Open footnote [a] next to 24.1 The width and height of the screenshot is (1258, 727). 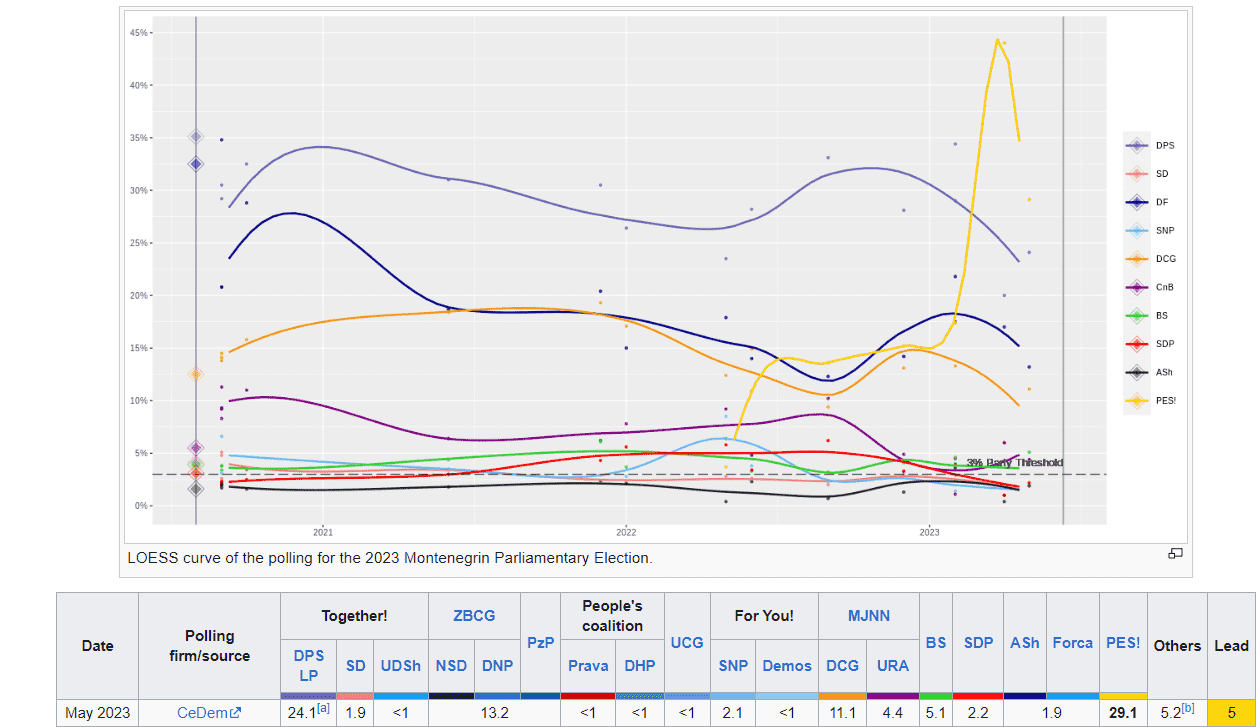[x=323, y=709]
